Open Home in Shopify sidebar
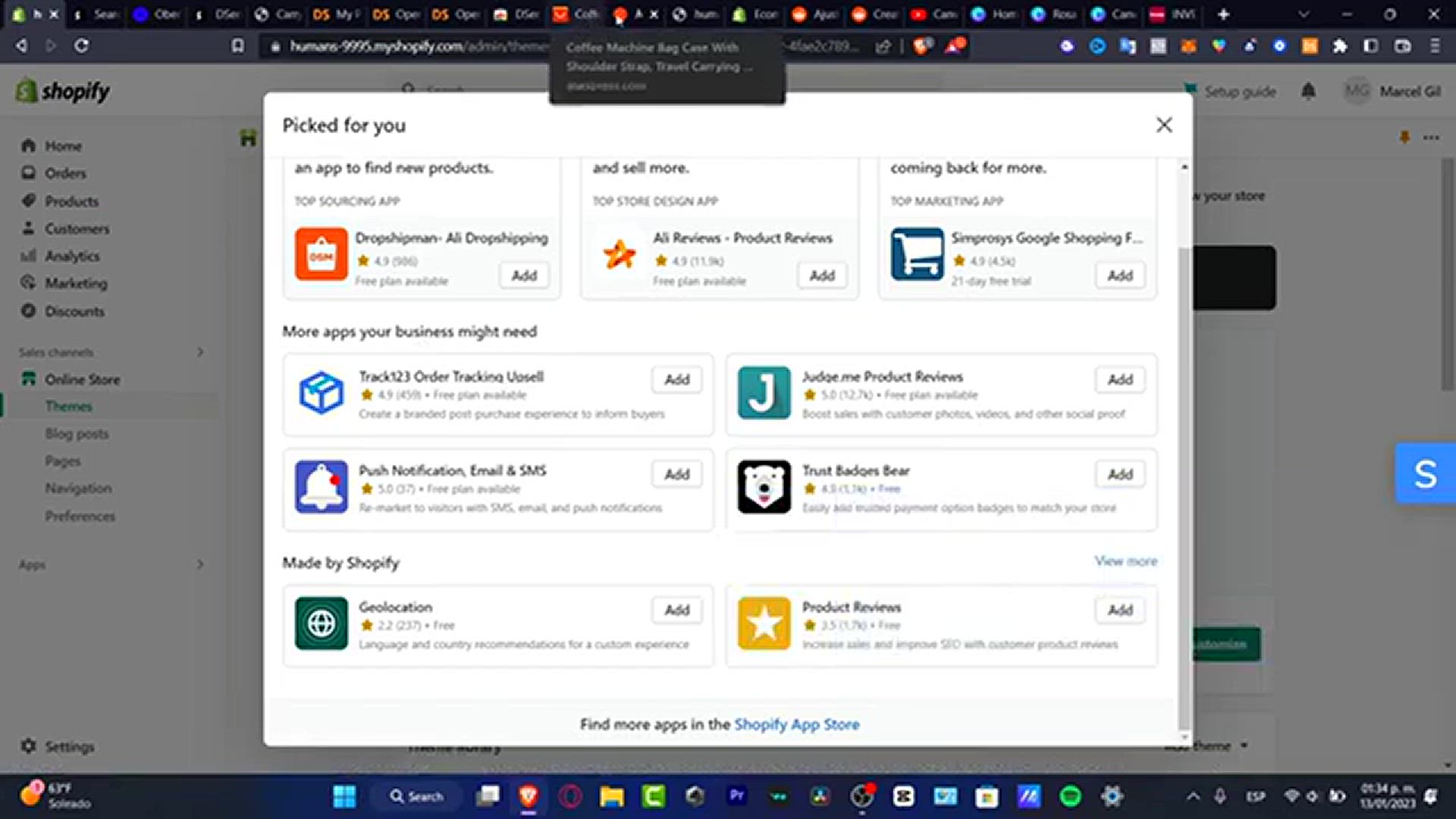 (63, 146)
